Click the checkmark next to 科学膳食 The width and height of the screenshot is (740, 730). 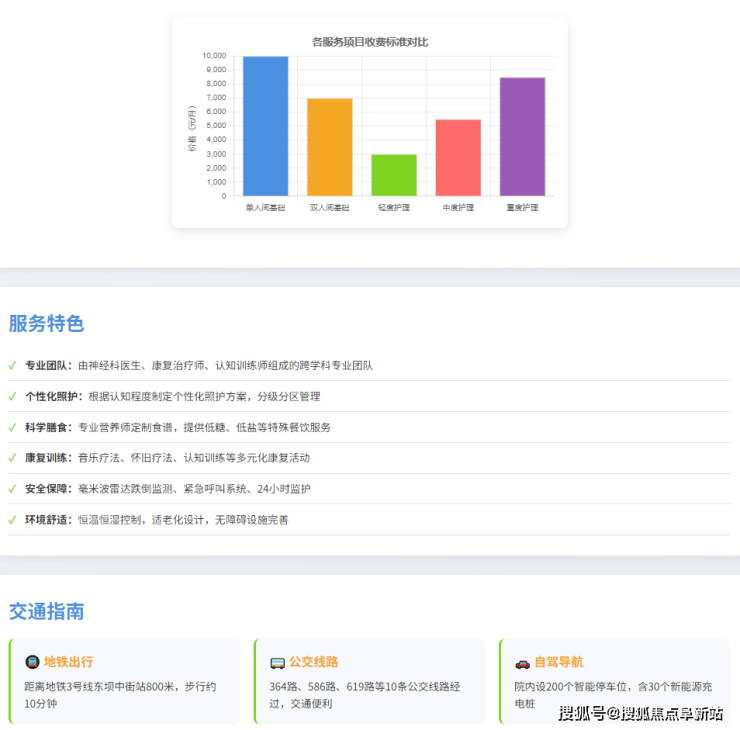pyautogui.click(x=12, y=428)
